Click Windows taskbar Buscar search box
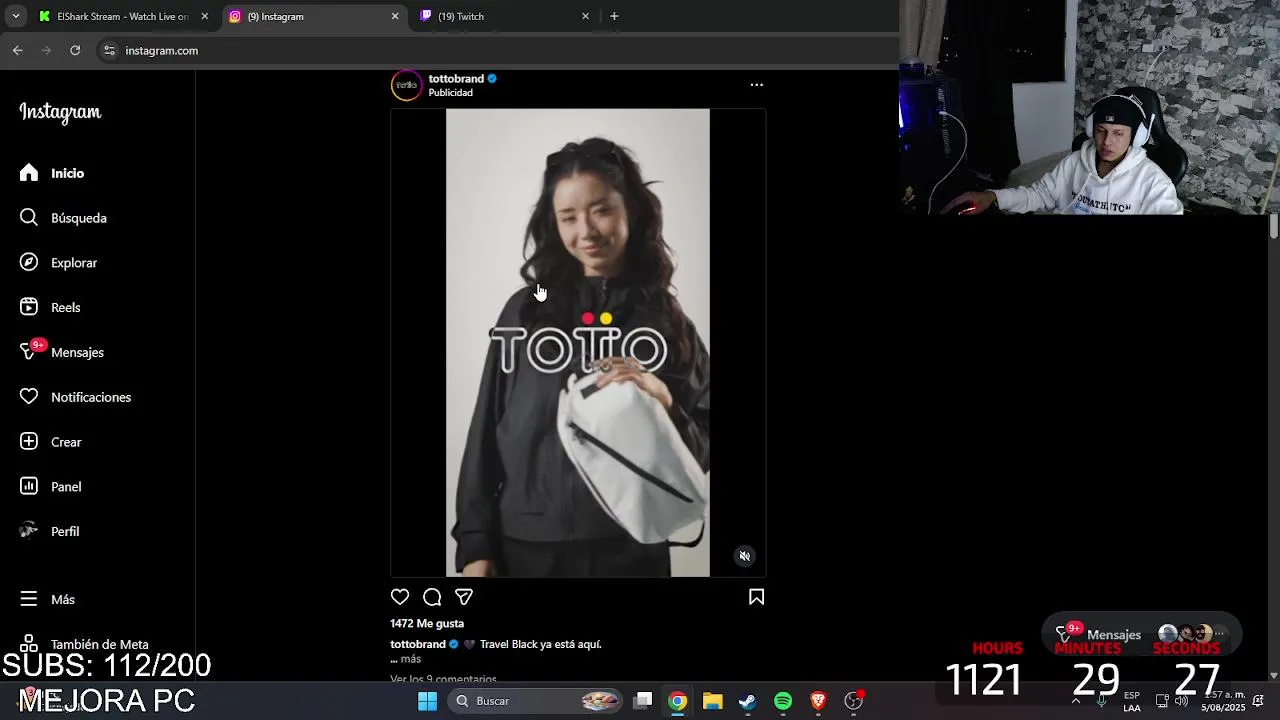The image size is (1280, 720). pyautogui.click(x=536, y=701)
